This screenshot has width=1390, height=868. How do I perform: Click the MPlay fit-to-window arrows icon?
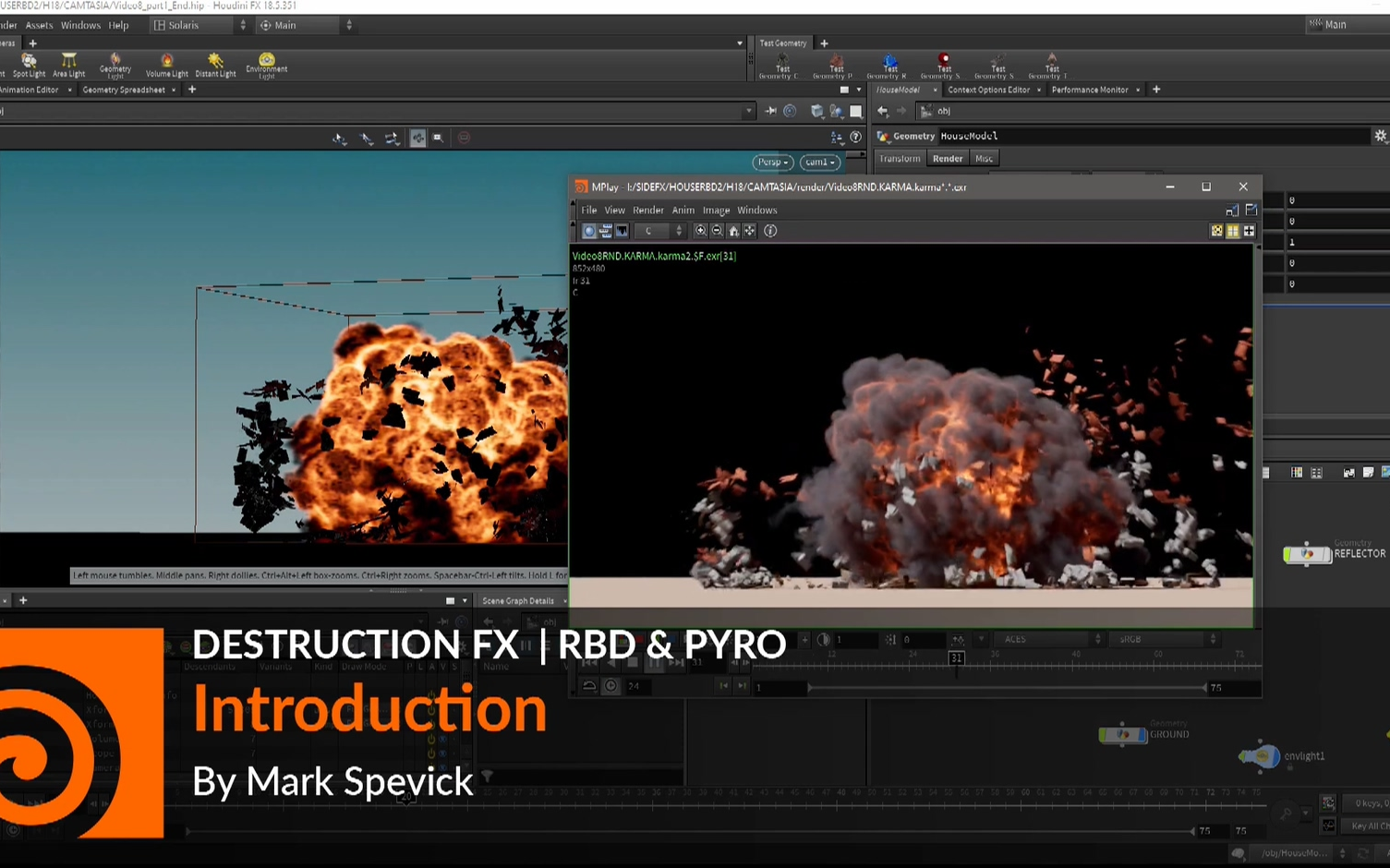click(x=750, y=231)
